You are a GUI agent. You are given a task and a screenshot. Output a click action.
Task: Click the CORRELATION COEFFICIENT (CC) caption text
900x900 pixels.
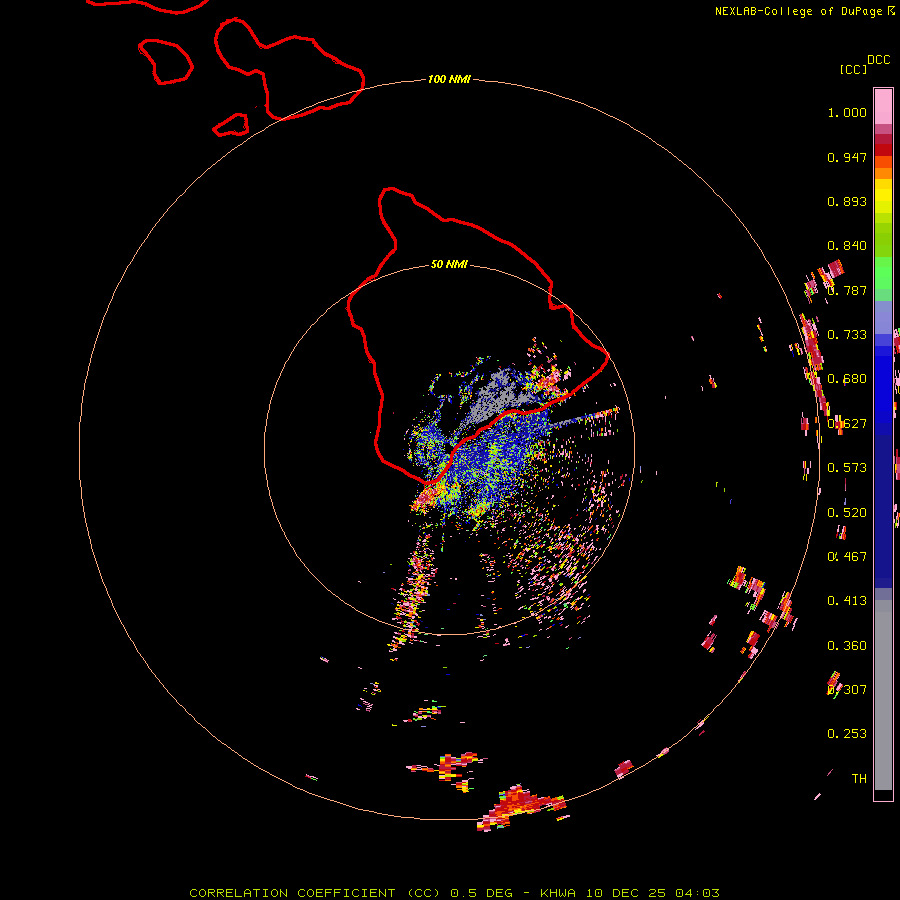click(x=315, y=893)
